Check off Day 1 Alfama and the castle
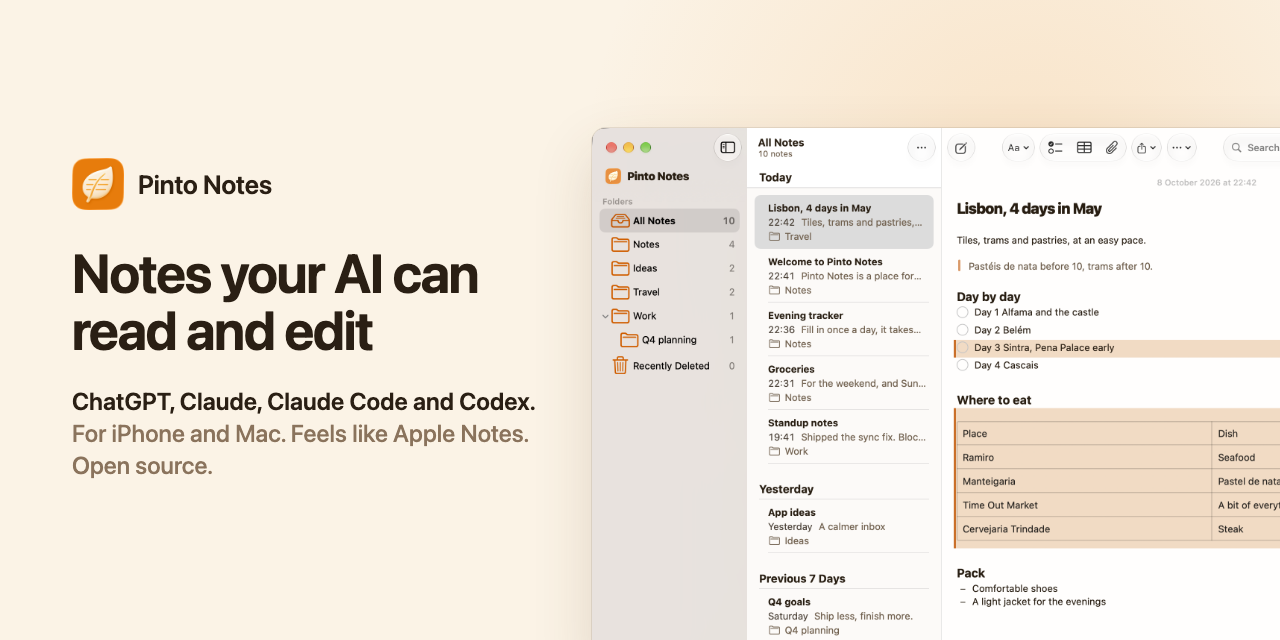 coord(963,312)
